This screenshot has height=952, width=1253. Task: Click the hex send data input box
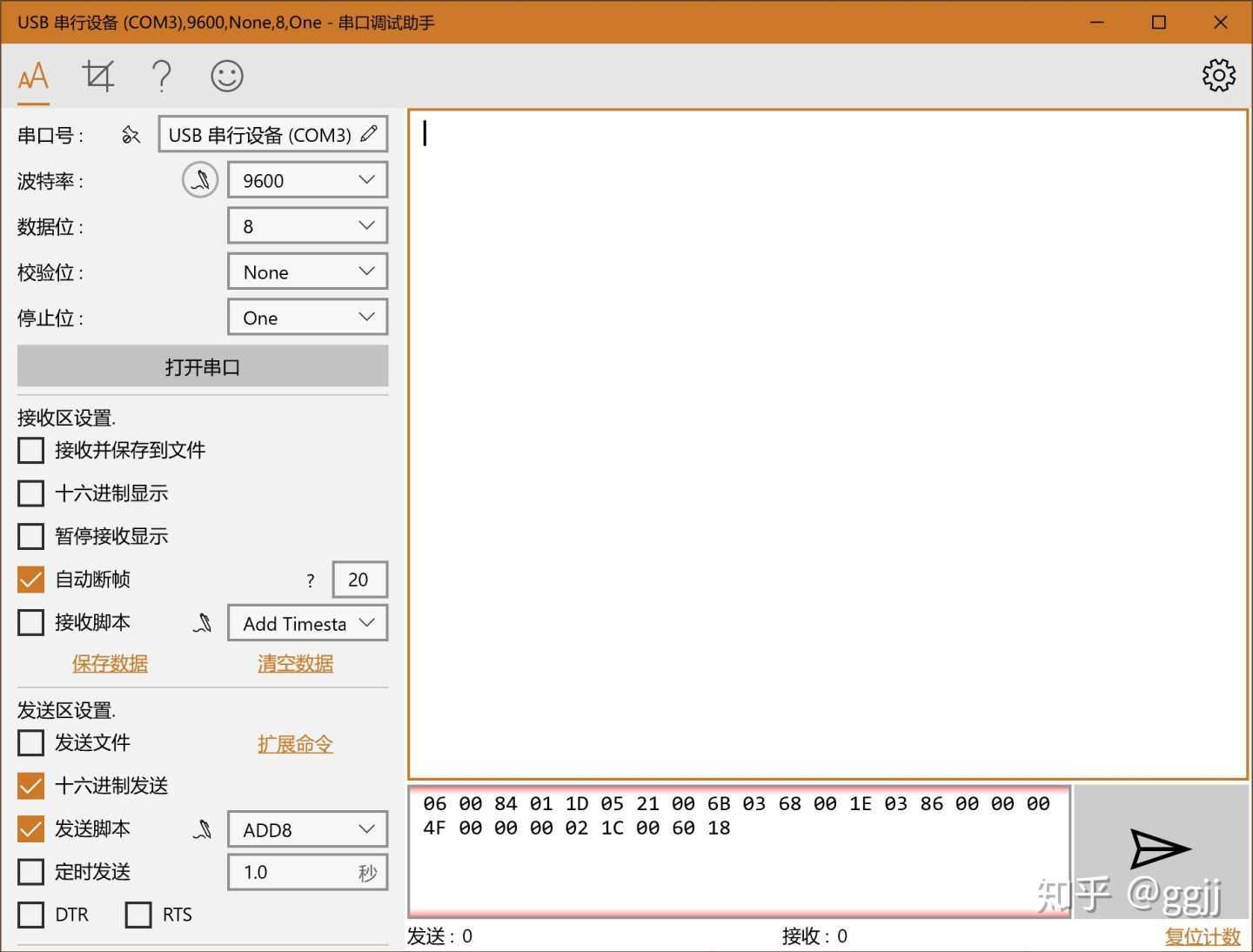(739, 851)
